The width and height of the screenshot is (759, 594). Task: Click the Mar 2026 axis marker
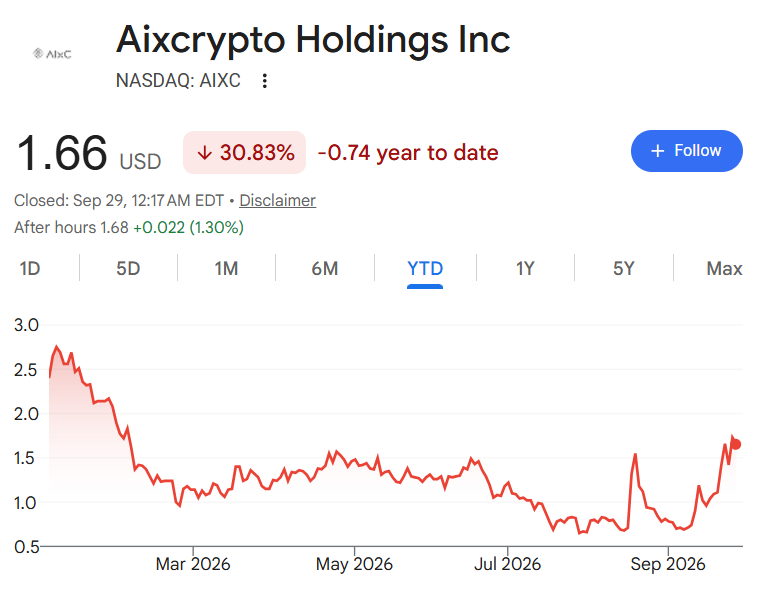[193, 564]
